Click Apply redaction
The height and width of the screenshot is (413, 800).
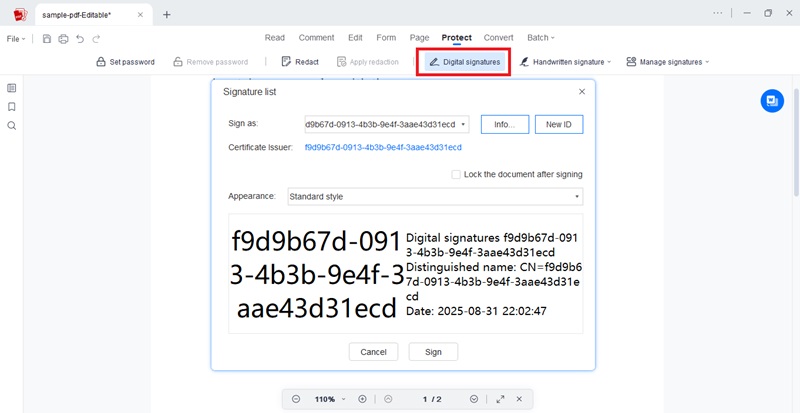pyautogui.click(x=367, y=62)
